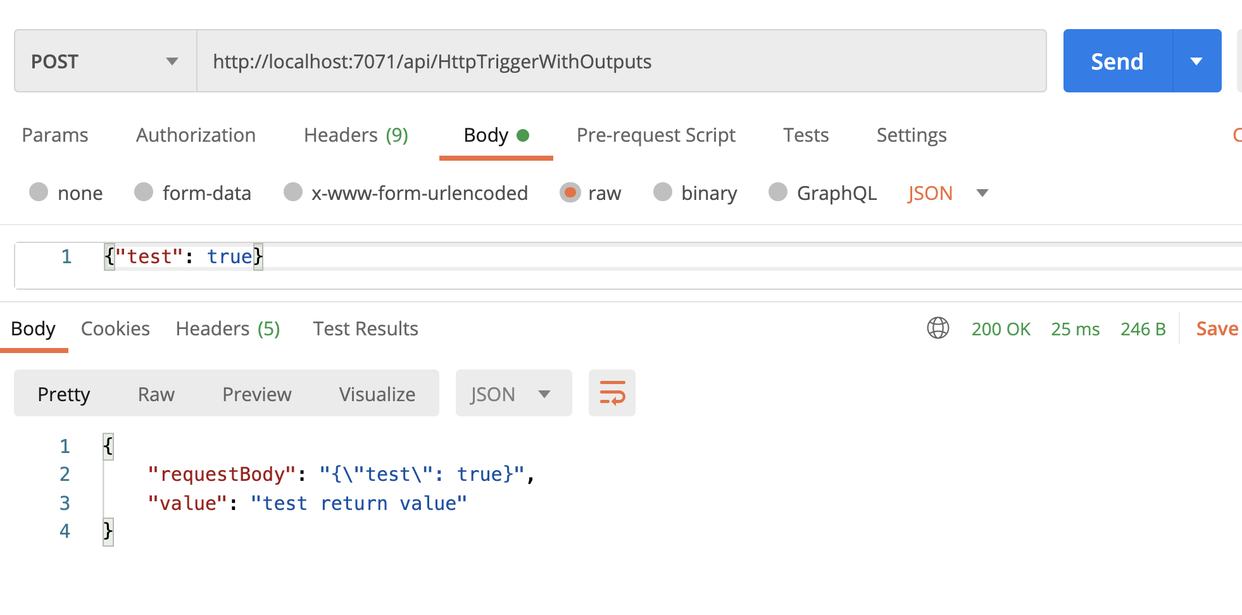The width and height of the screenshot is (1242, 615).
Task: Switch to the Headers (9) request tab
Action: (x=355, y=135)
